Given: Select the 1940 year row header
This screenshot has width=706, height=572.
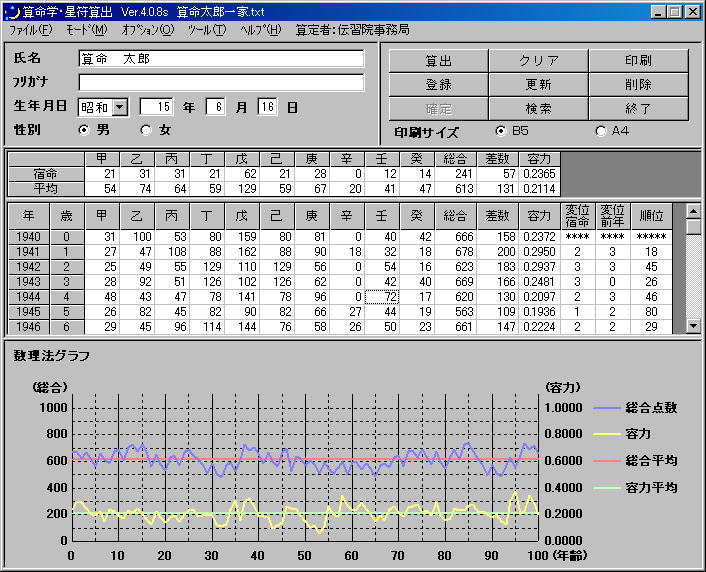Looking at the screenshot, I should click(x=28, y=237).
